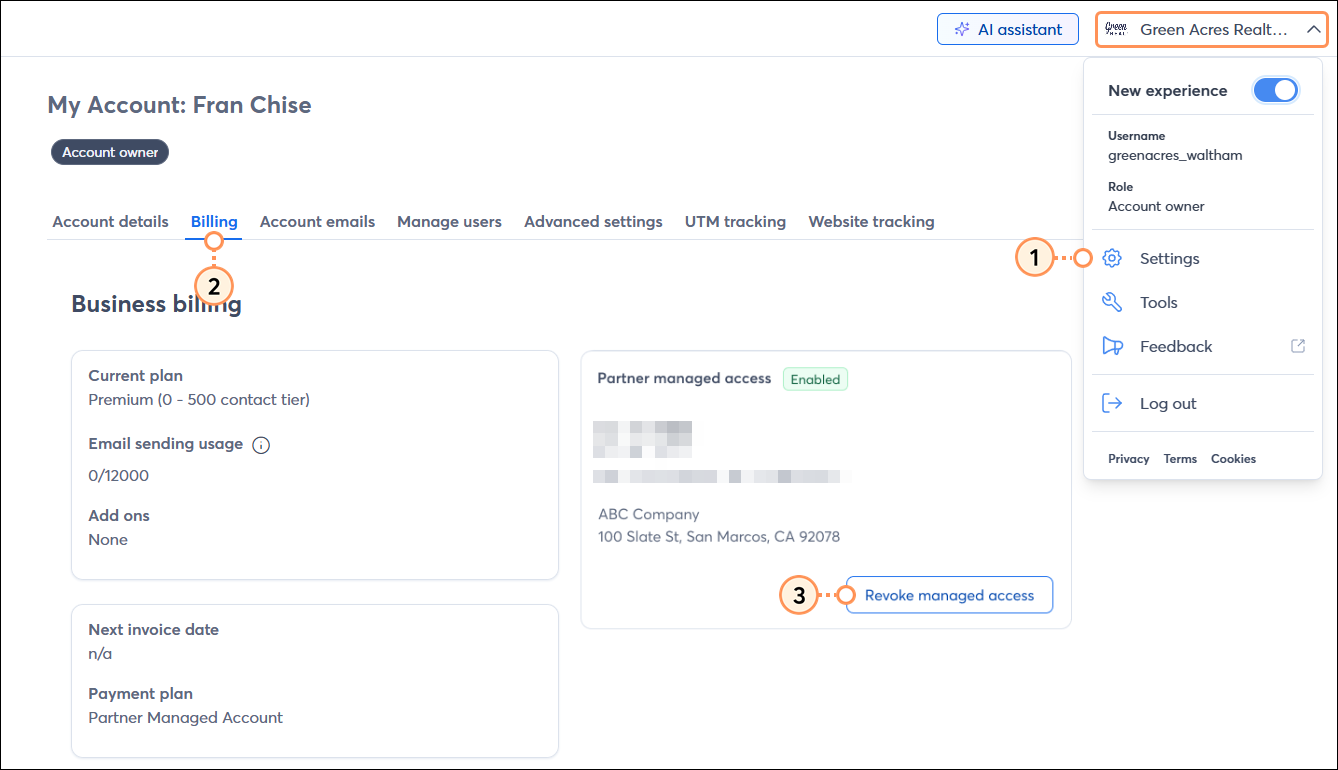Click the sparkle icon in AI assistant button
The height and width of the screenshot is (770, 1338).
pos(966,29)
